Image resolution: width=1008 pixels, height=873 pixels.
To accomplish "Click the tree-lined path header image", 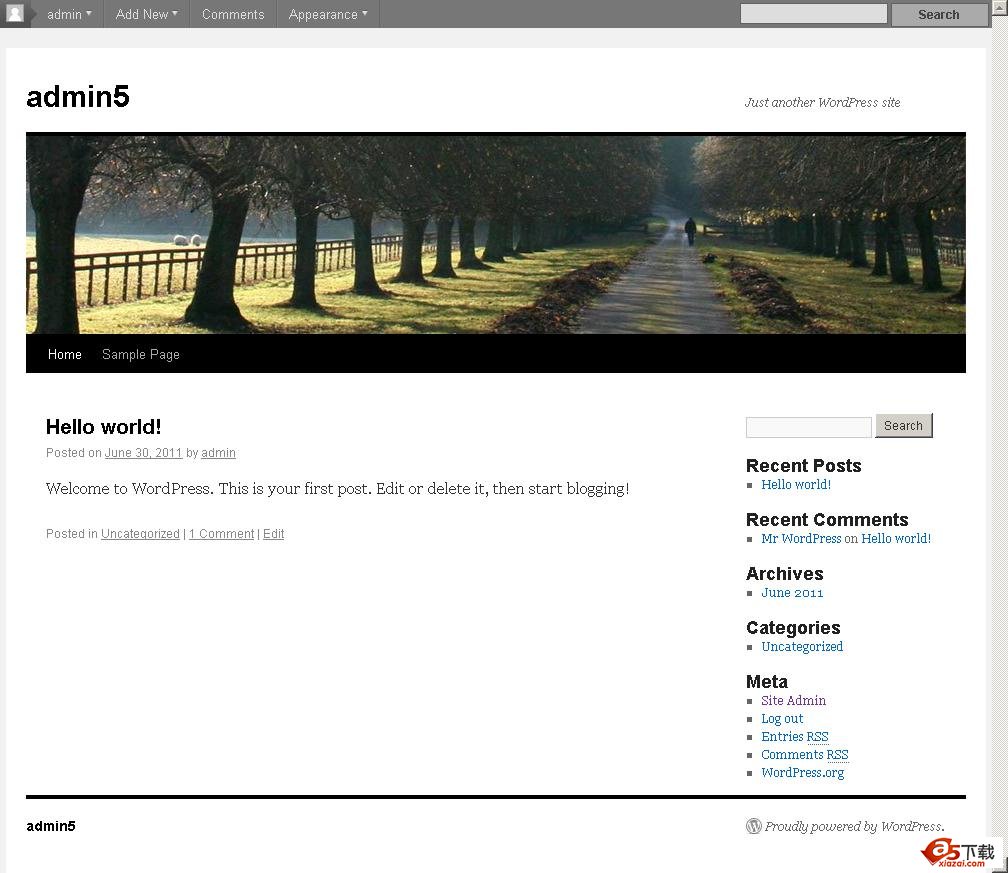I will coord(496,234).
